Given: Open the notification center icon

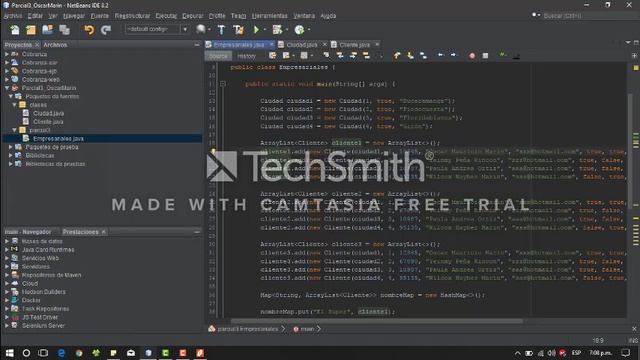Looking at the screenshot, I should 625,353.
